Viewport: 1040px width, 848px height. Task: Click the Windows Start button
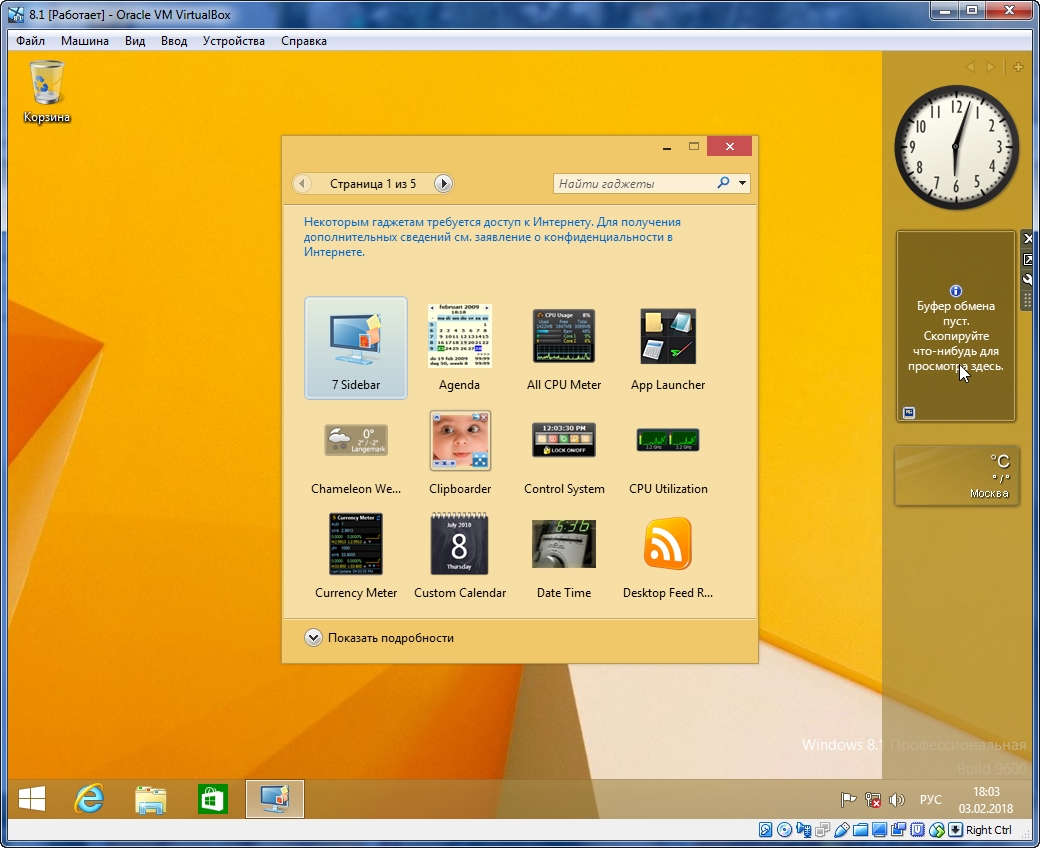(x=31, y=799)
